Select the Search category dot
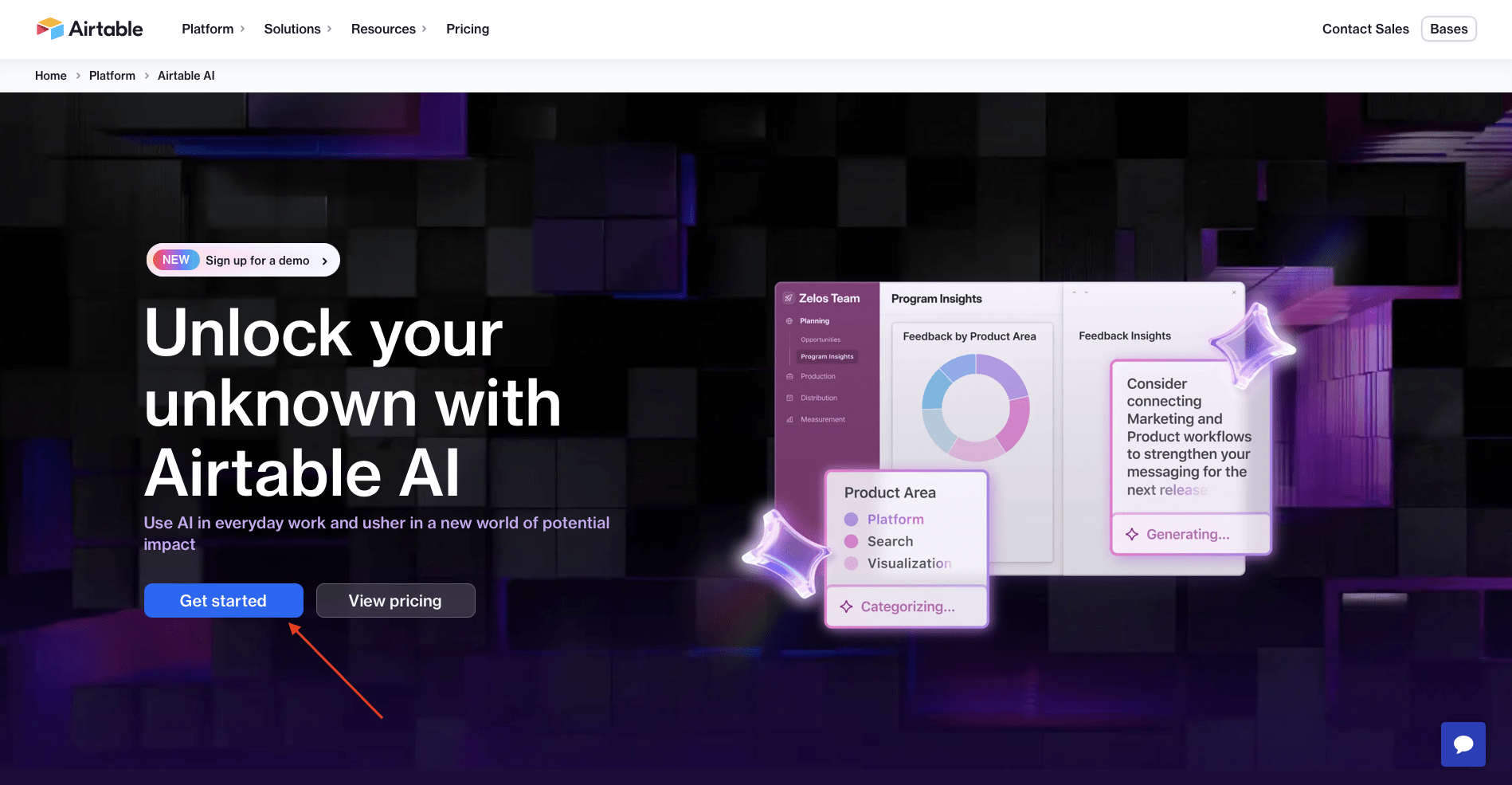The height and width of the screenshot is (785, 1512). click(x=852, y=541)
